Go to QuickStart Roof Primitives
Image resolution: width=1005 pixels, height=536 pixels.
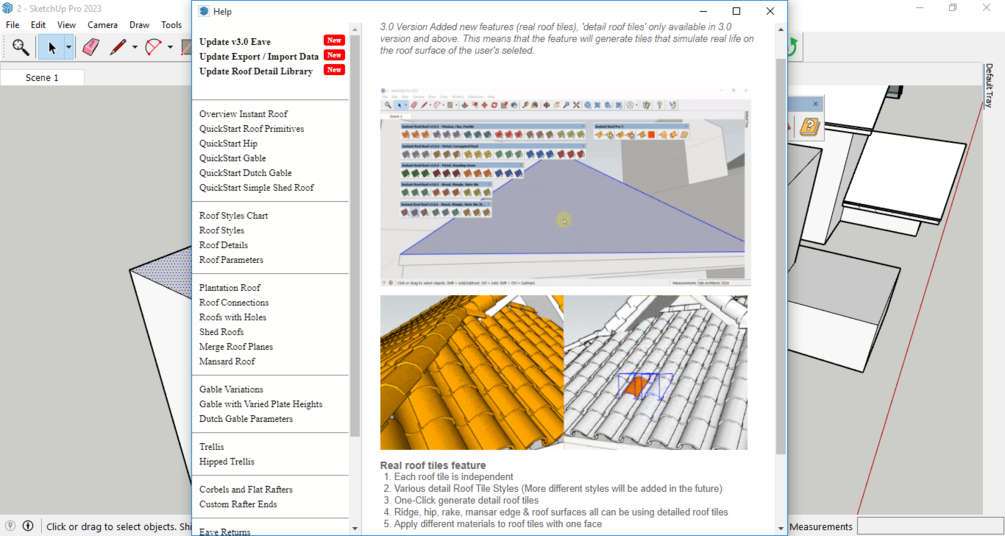251,129
